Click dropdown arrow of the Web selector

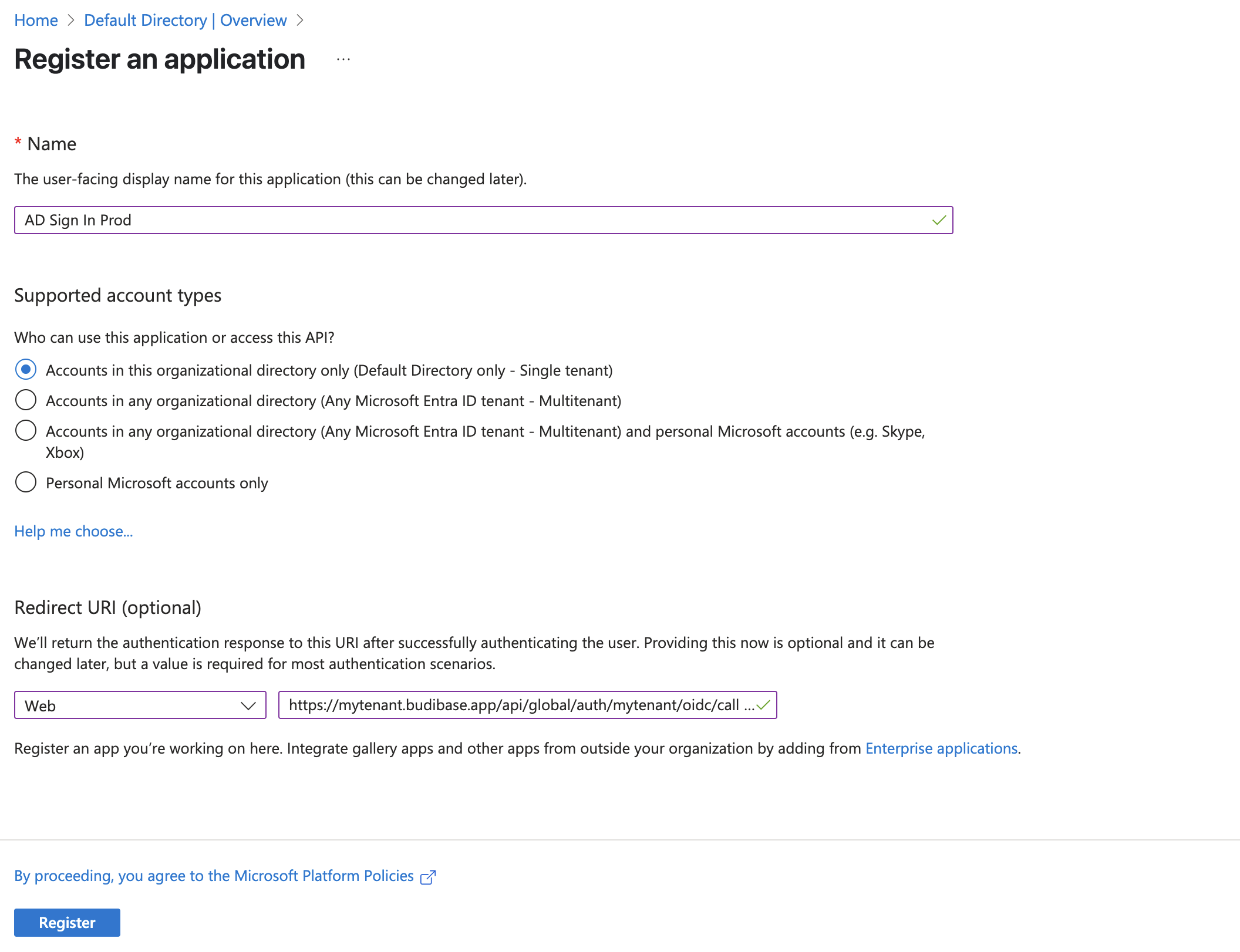pos(248,705)
